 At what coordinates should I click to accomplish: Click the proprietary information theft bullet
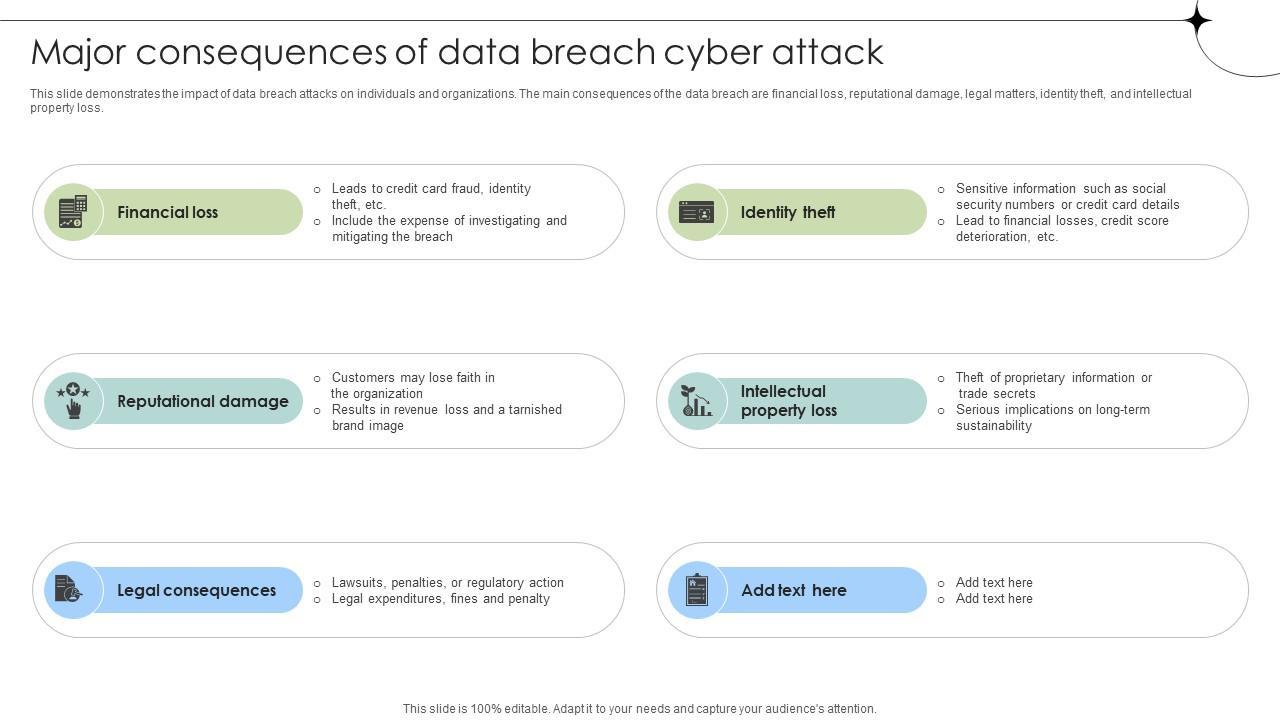point(1053,385)
